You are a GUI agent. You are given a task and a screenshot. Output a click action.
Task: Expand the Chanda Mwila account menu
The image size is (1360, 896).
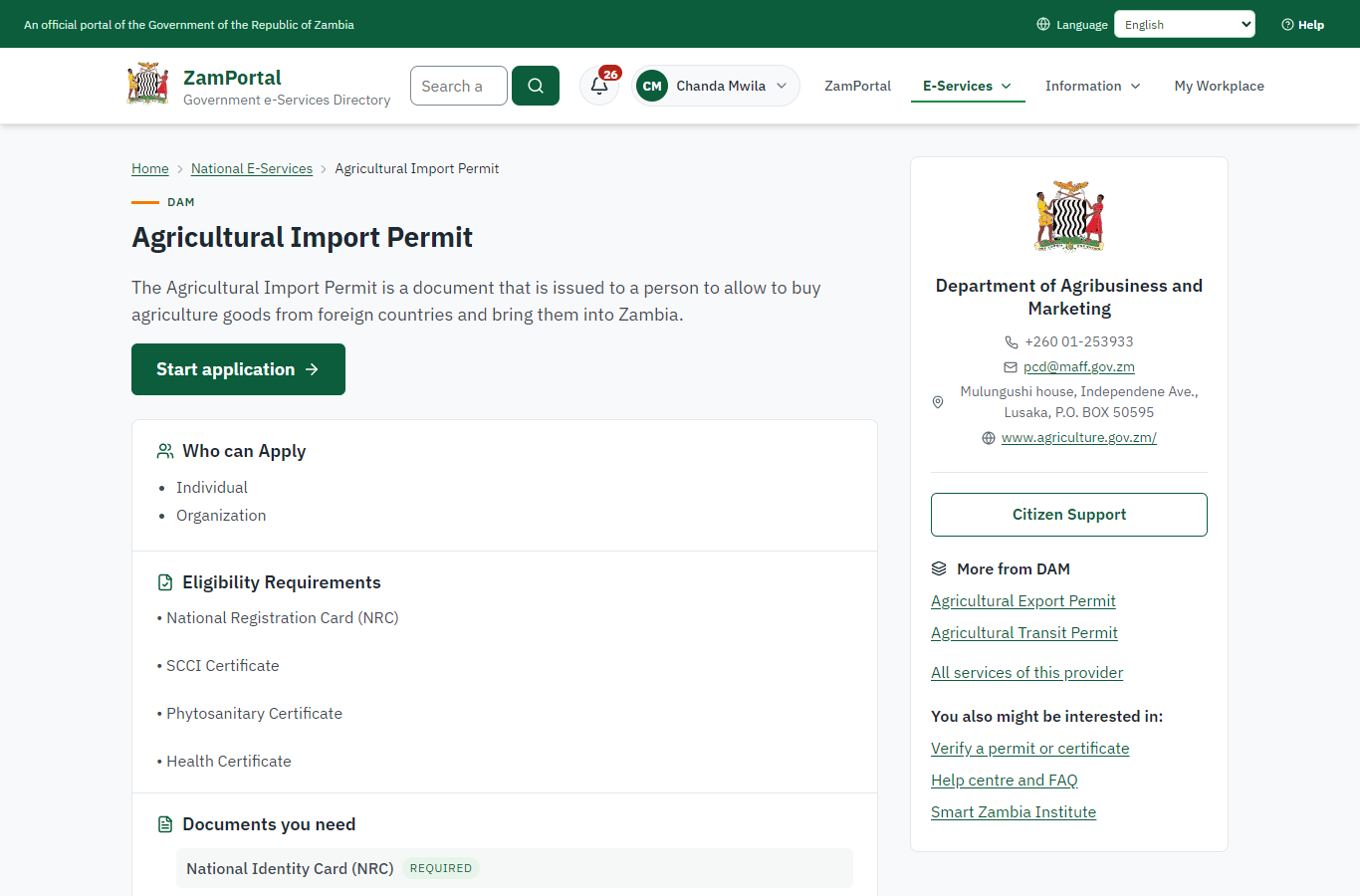click(716, 86)
